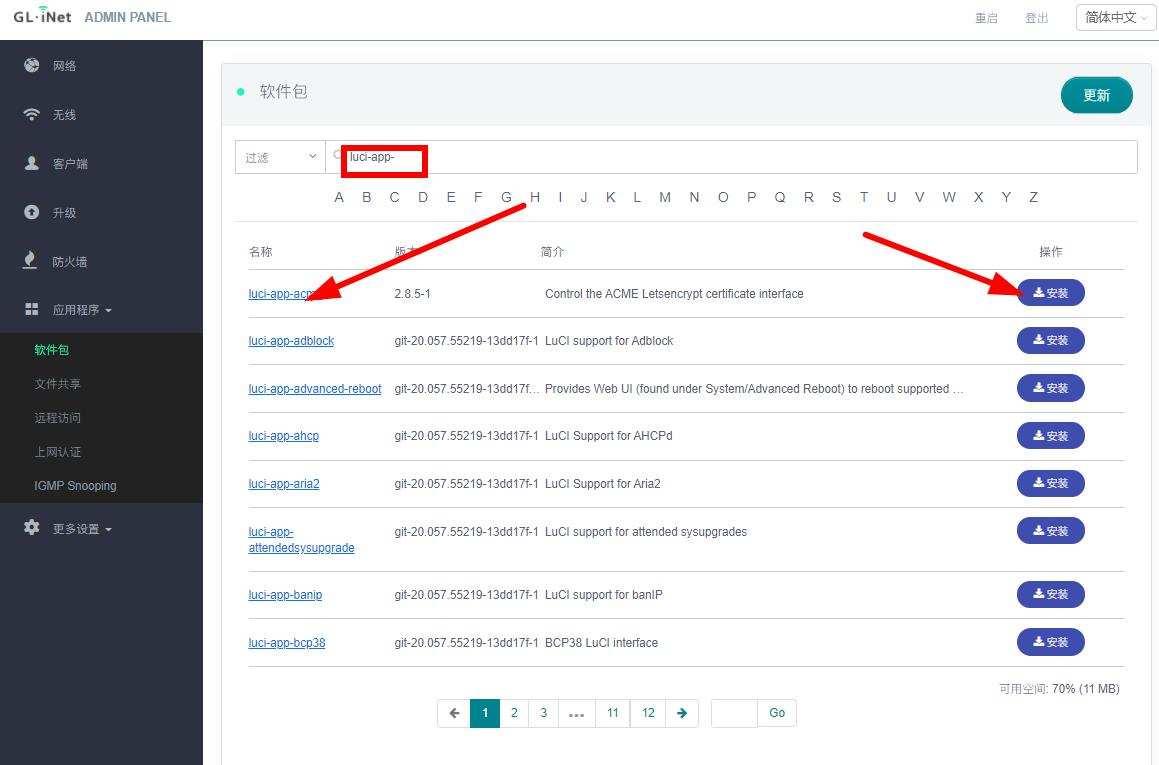This screenshot has width=1159, height=765.
Task: Click the 登出 logout link
Action: click(x=1036, y=18)
